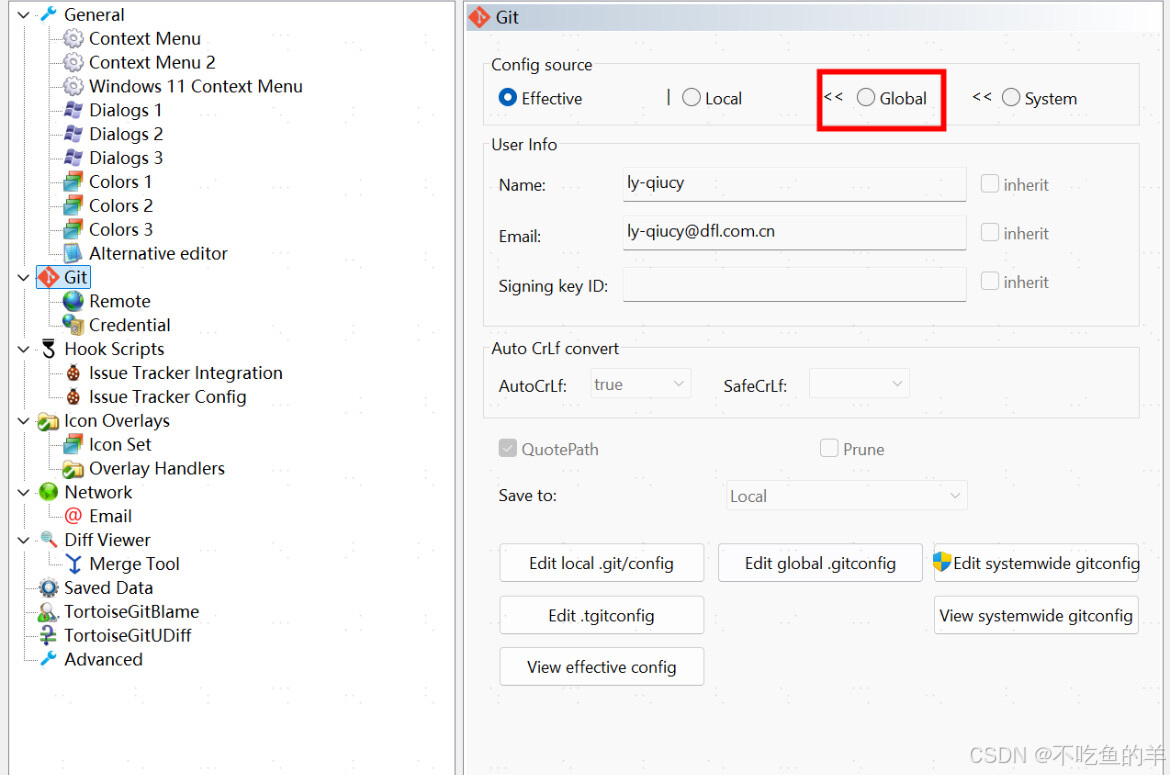Select Alternative editor tree label
1170x775 pixels.
pos(158,253)
